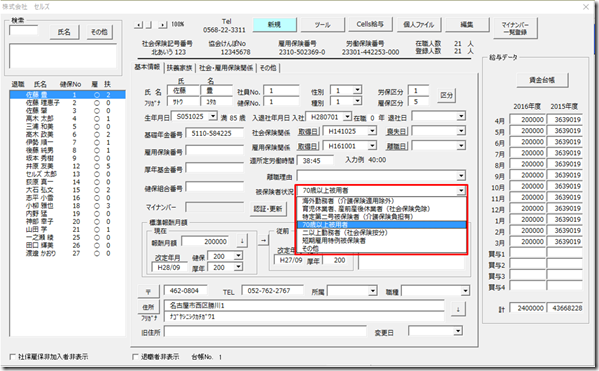Select 二以上勤務者（社会保険按分） option
599x371 pixels.
381,232
